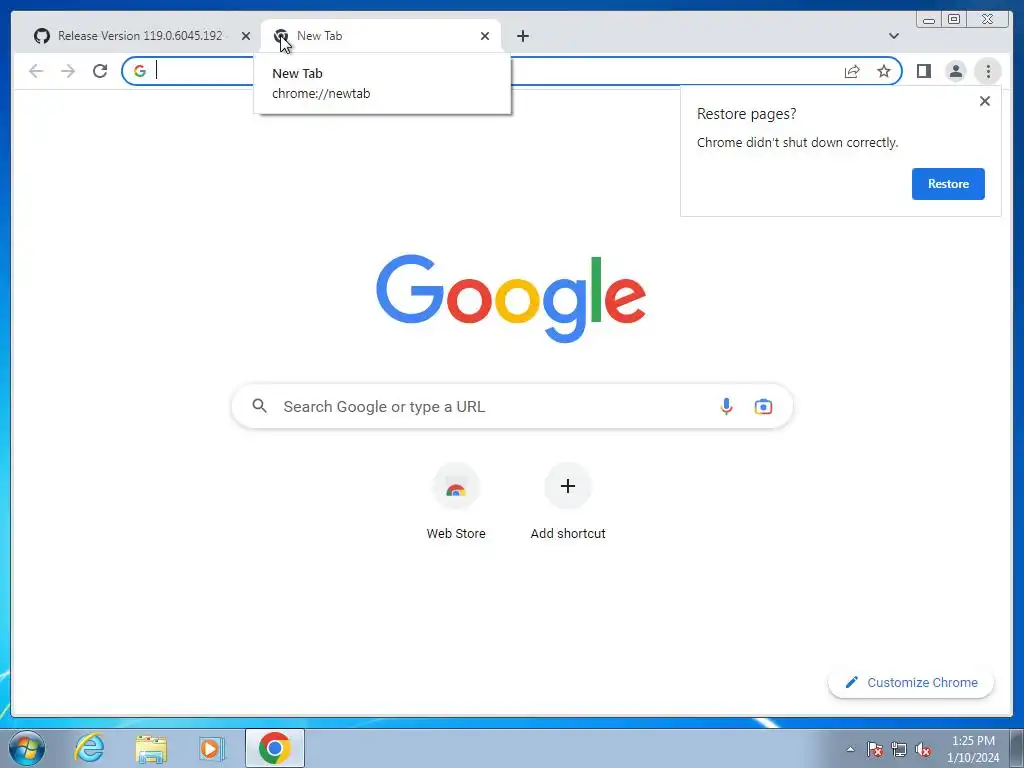Open the tab search chevron
The image size is (1024, 768).
pyautogui.click(x=893, y=36)
